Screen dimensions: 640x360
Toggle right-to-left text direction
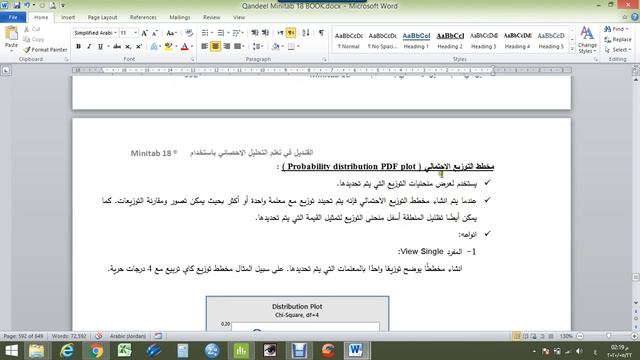pyautogui.click(x=291, y=33)
